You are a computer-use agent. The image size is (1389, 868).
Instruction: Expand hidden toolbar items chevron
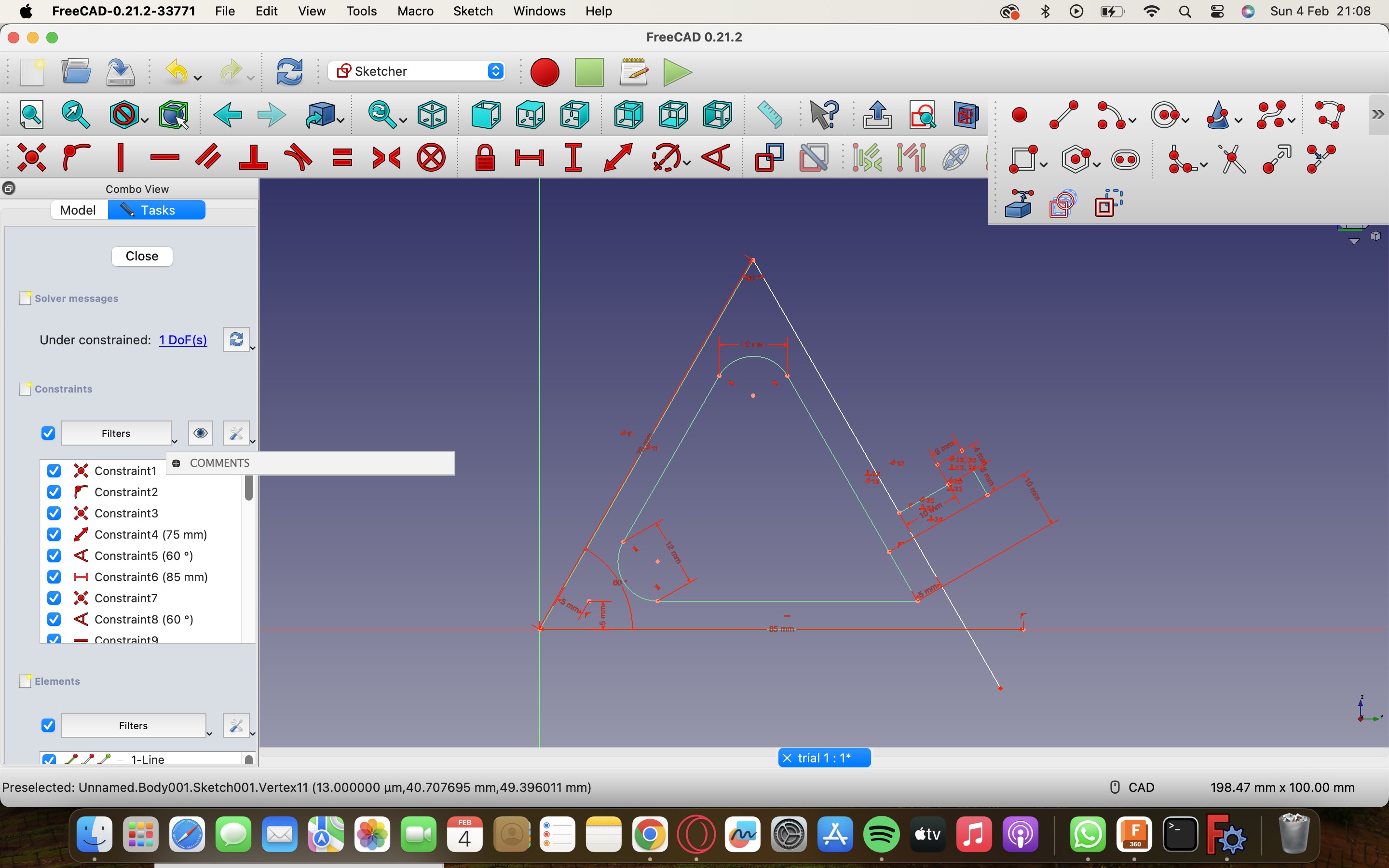tap(1378, 114)
